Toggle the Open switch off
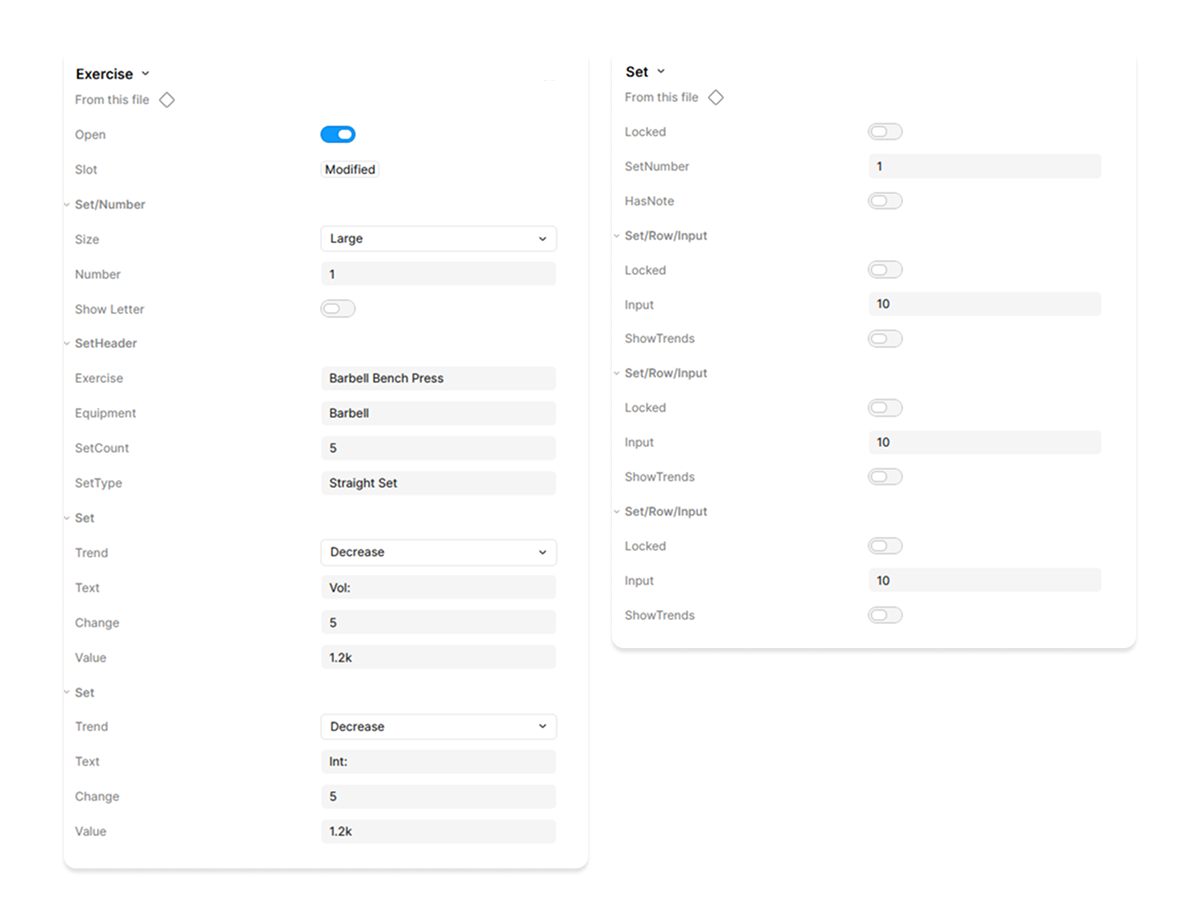 pos(338,135)
